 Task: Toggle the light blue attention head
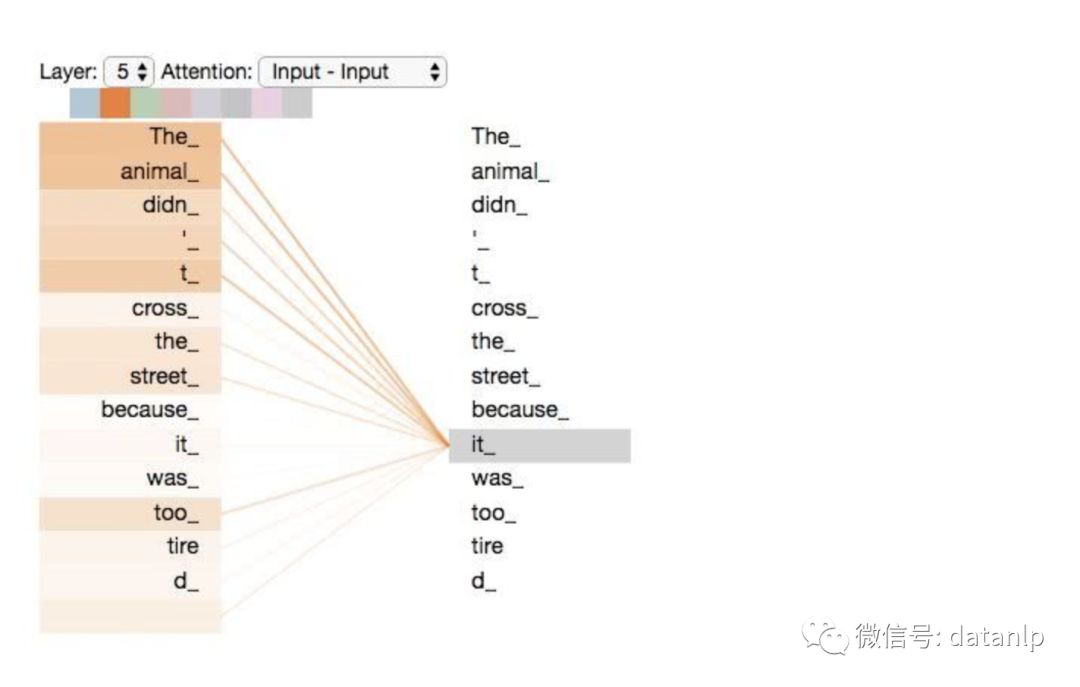[85, 103]
